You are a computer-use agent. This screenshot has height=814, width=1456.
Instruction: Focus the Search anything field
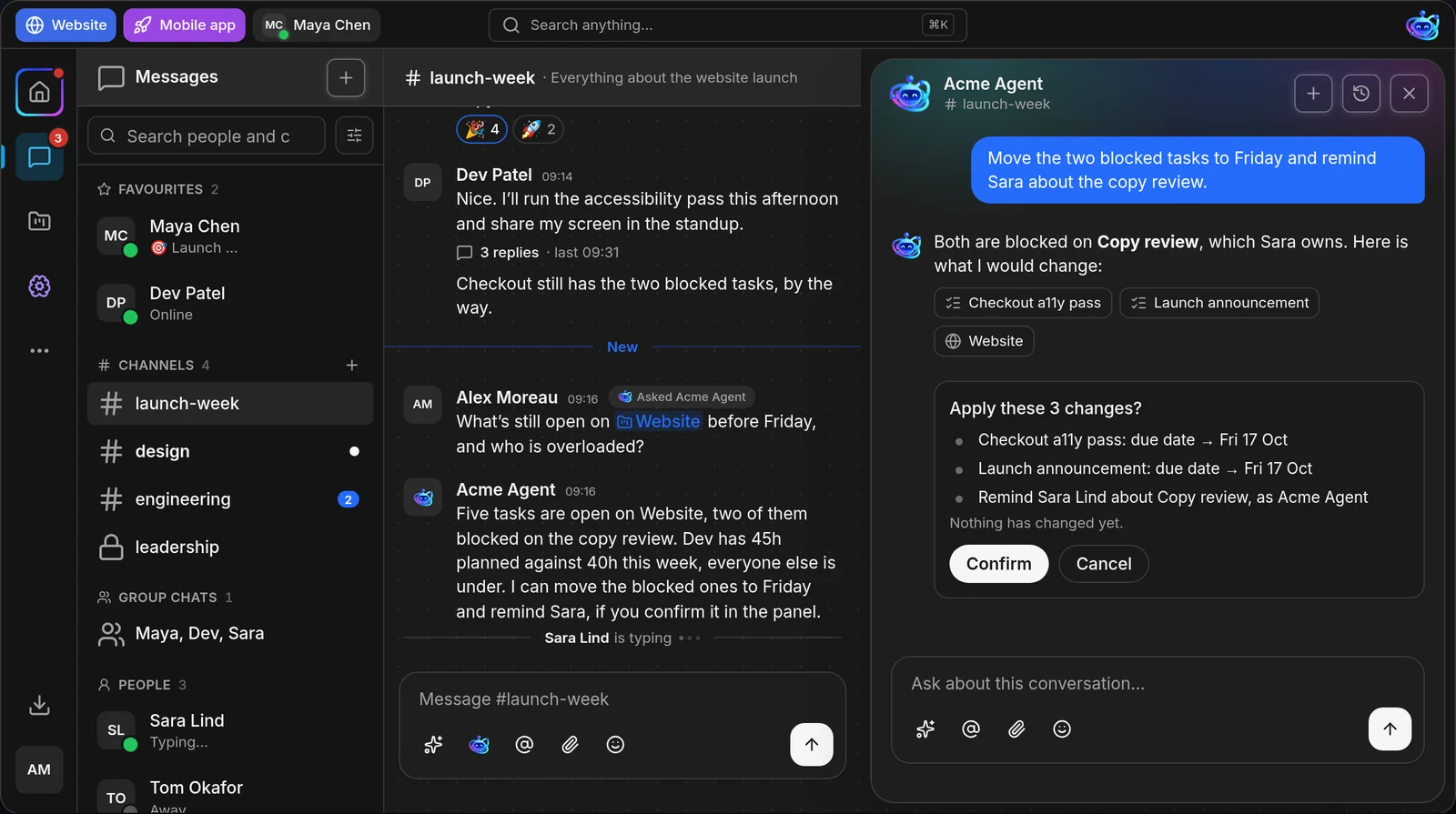coord(727,25)
